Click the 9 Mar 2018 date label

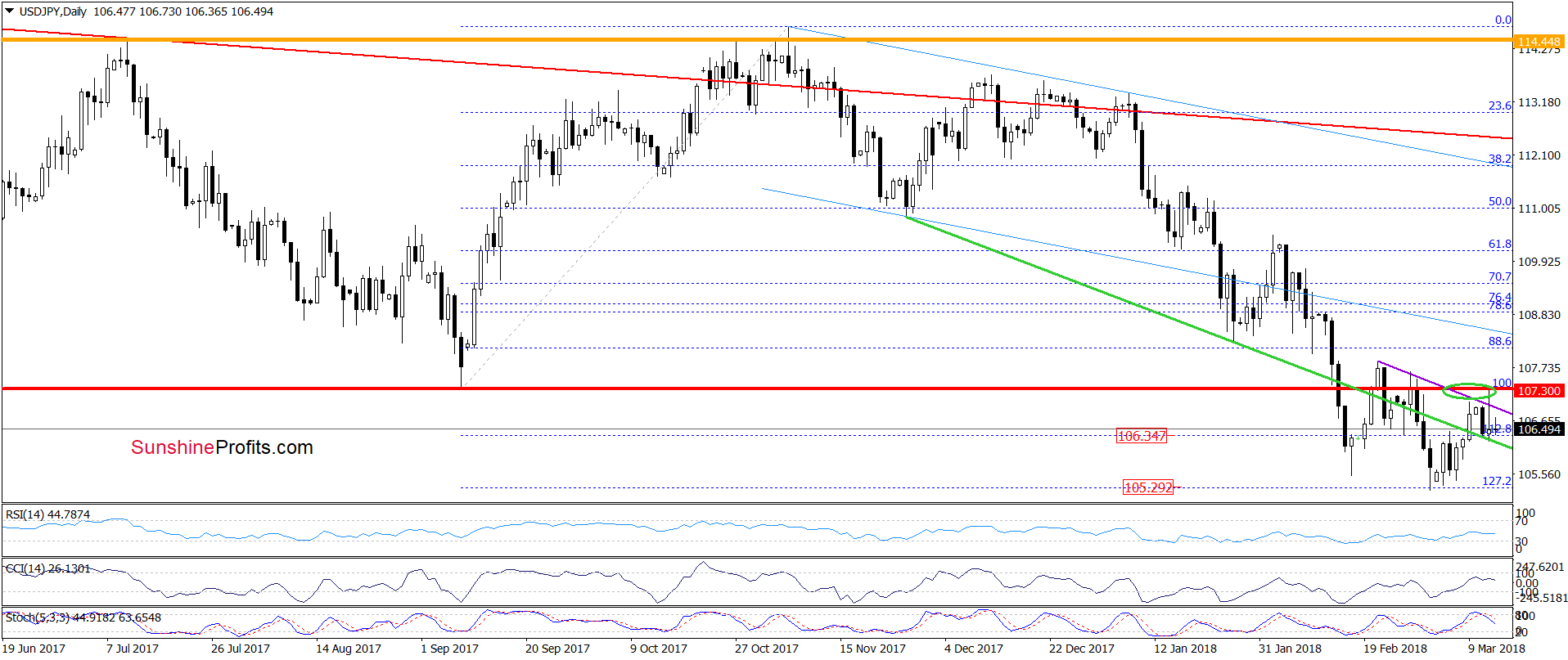click(1497, 649)
